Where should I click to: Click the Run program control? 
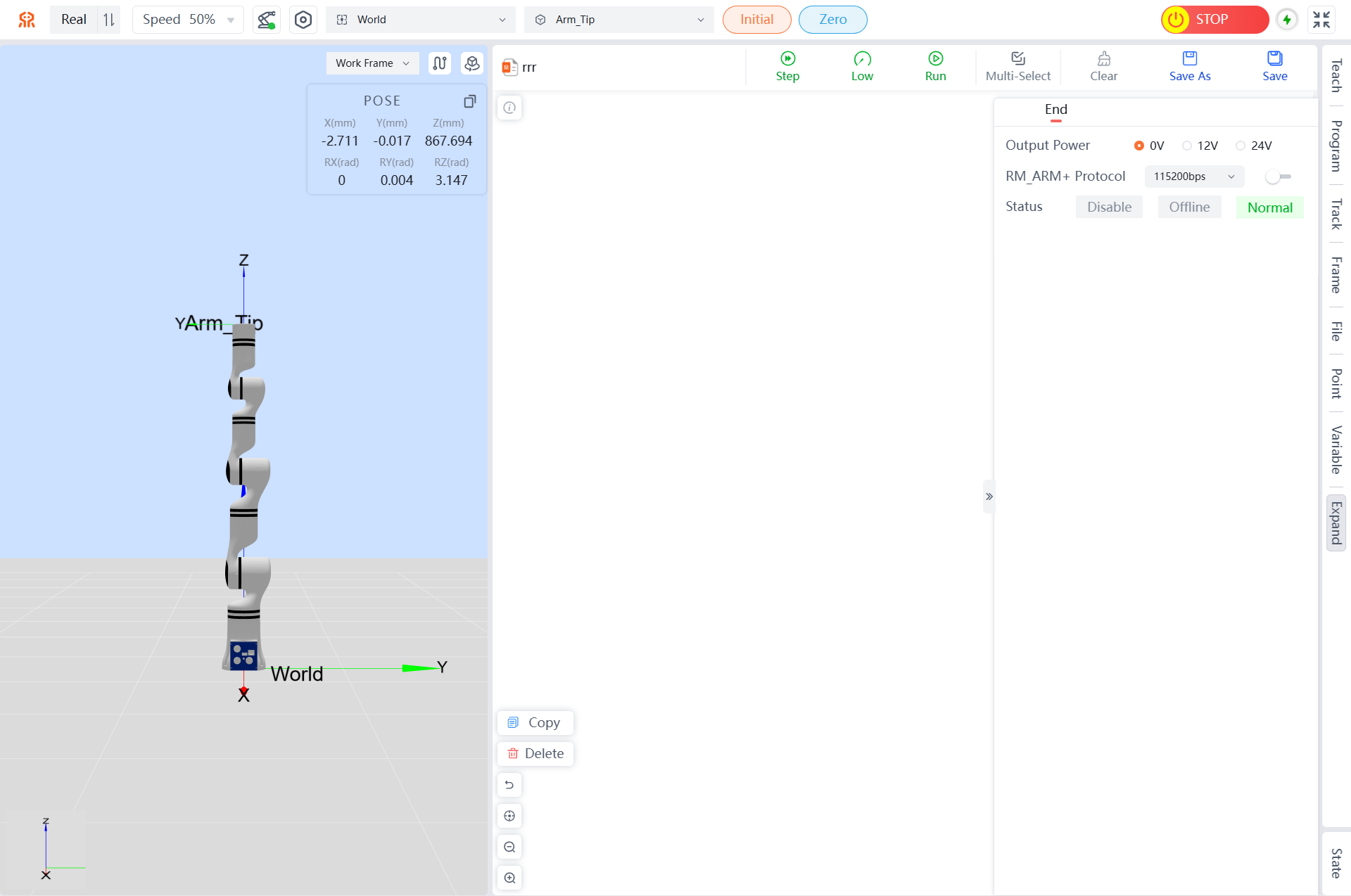[x=935, y=67]
